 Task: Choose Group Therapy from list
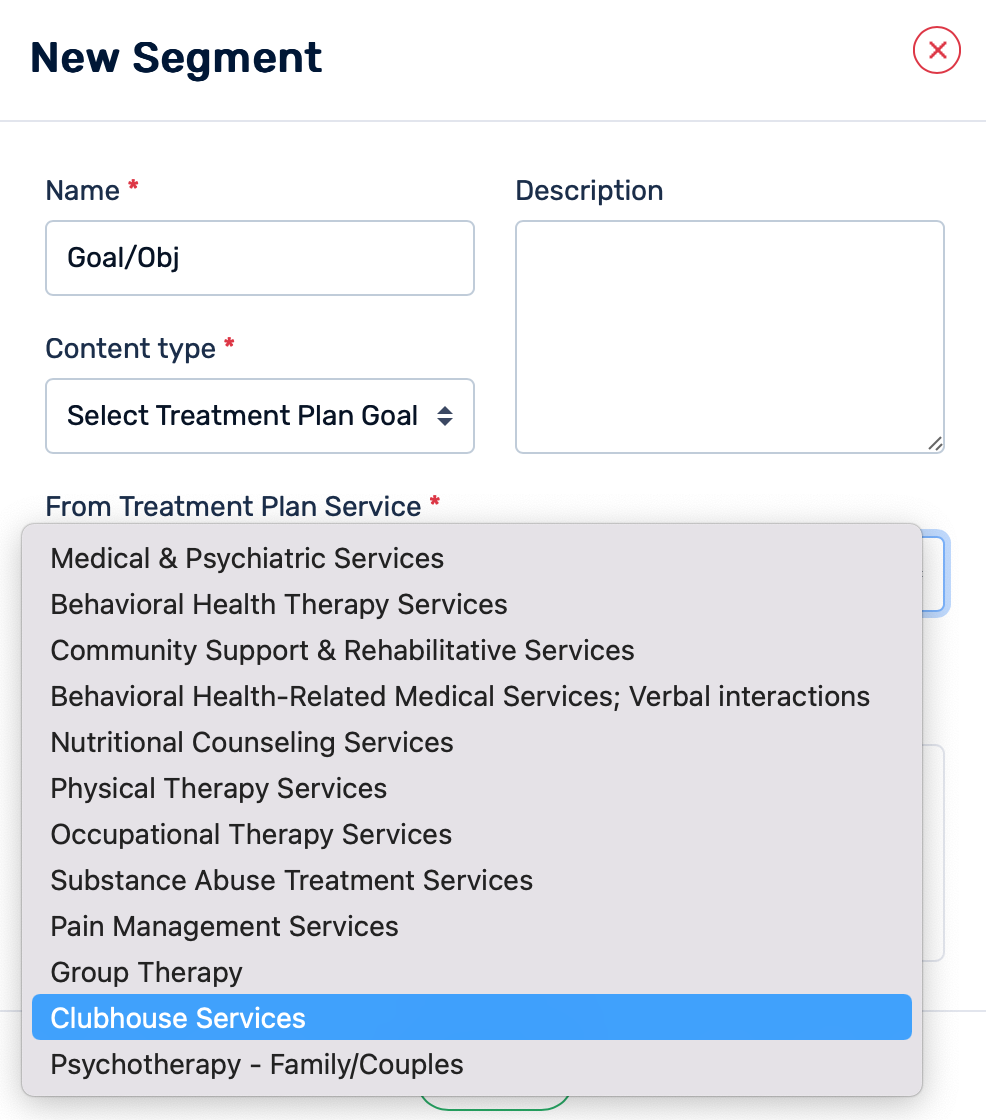(147, 972)
